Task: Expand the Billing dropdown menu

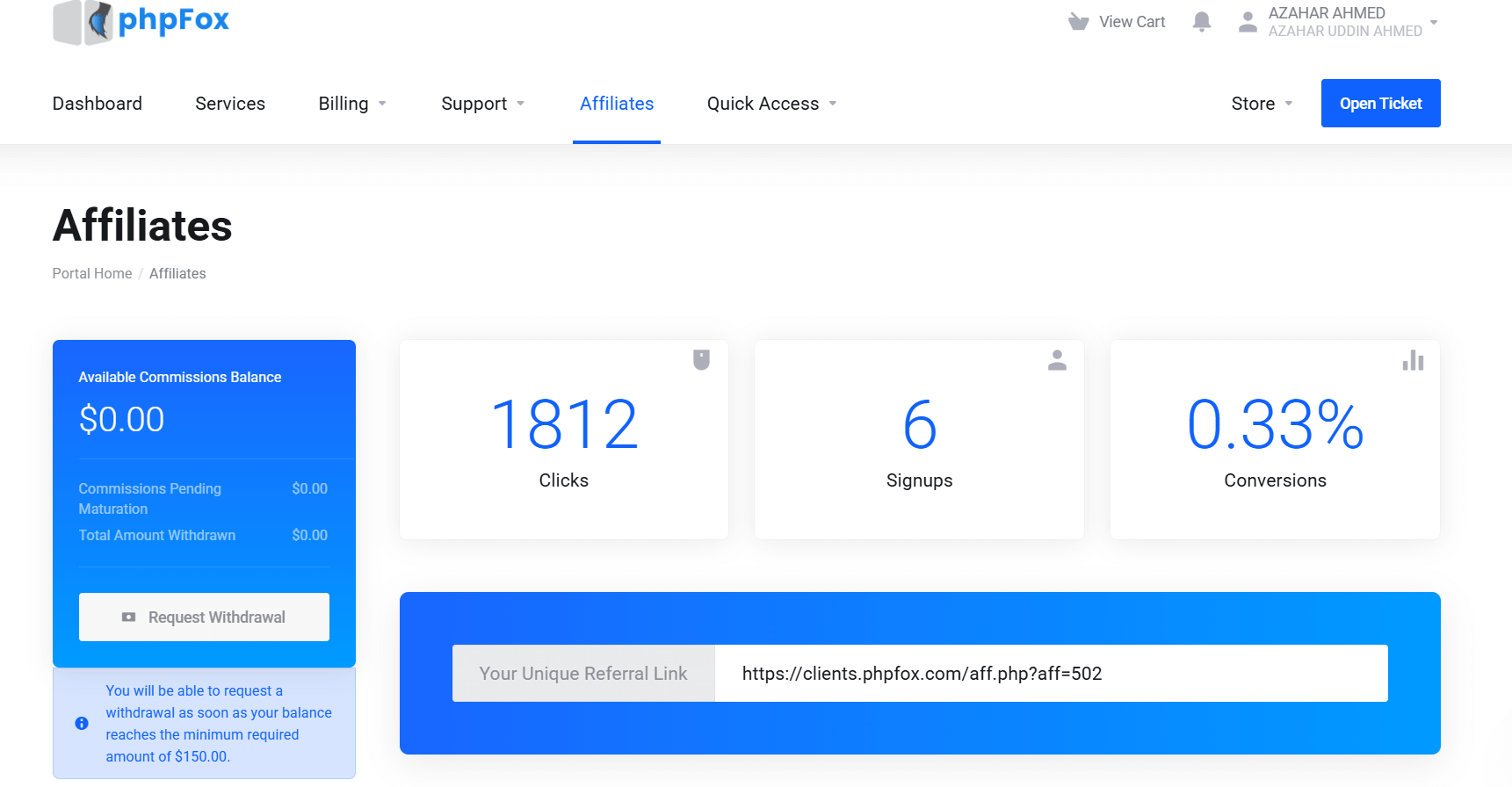Action: click(352, 104)
